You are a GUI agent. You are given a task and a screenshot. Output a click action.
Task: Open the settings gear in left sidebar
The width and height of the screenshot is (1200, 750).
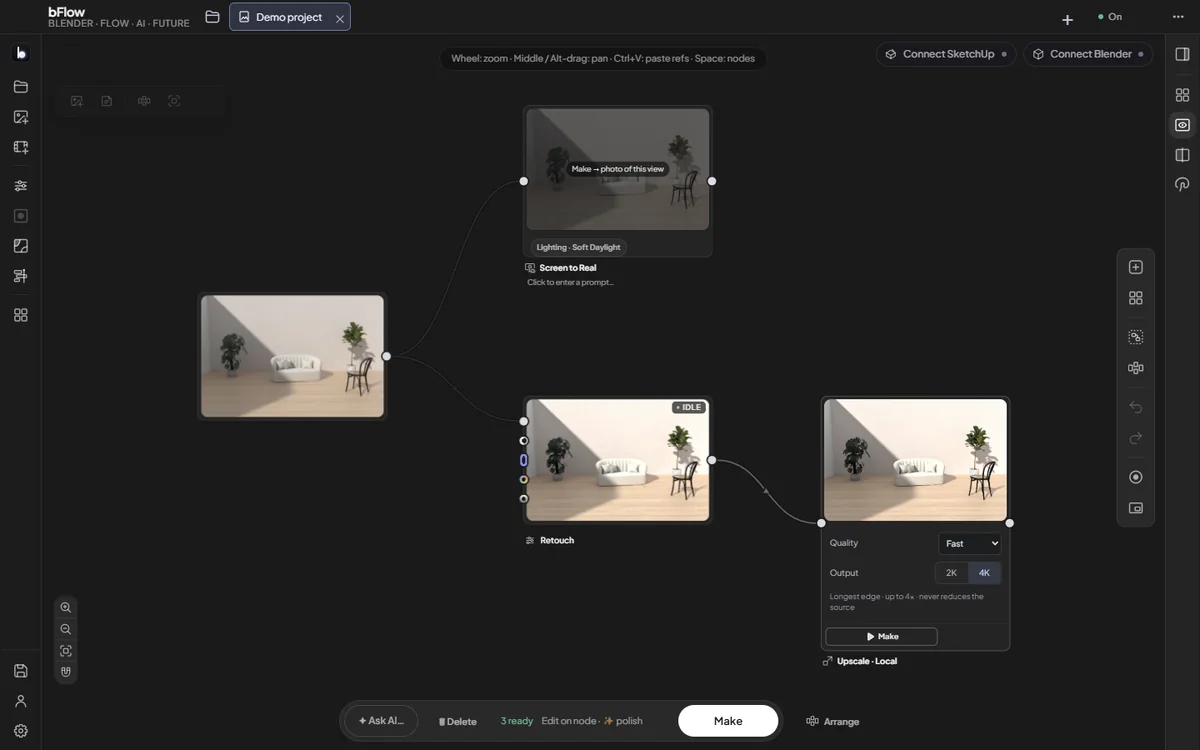(x=21, y=731)
